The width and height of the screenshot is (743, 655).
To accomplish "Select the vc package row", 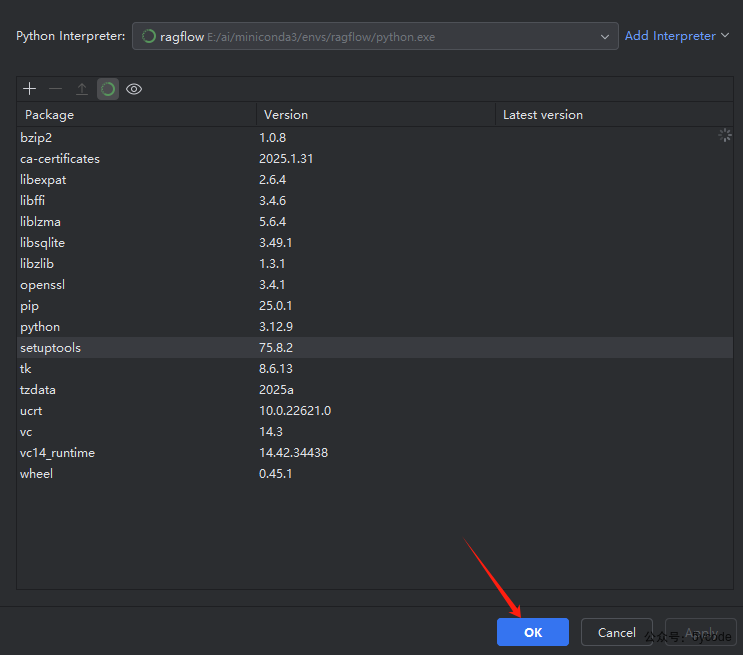I will tap(375, 432).
